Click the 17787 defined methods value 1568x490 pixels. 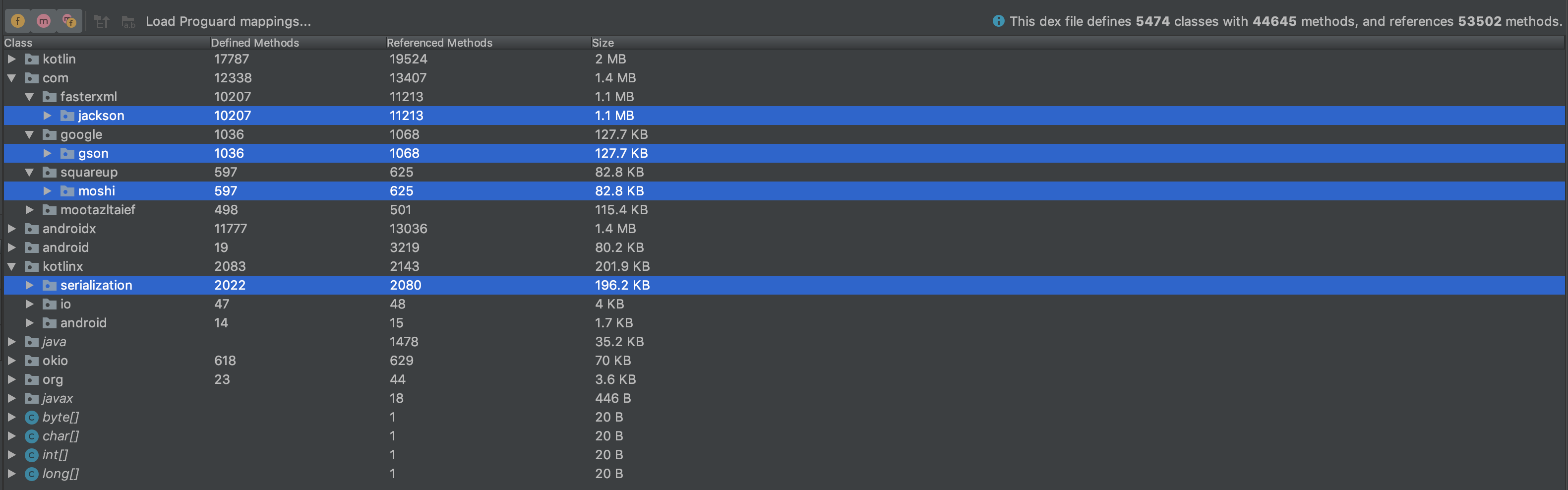click(x=231, y=59)
